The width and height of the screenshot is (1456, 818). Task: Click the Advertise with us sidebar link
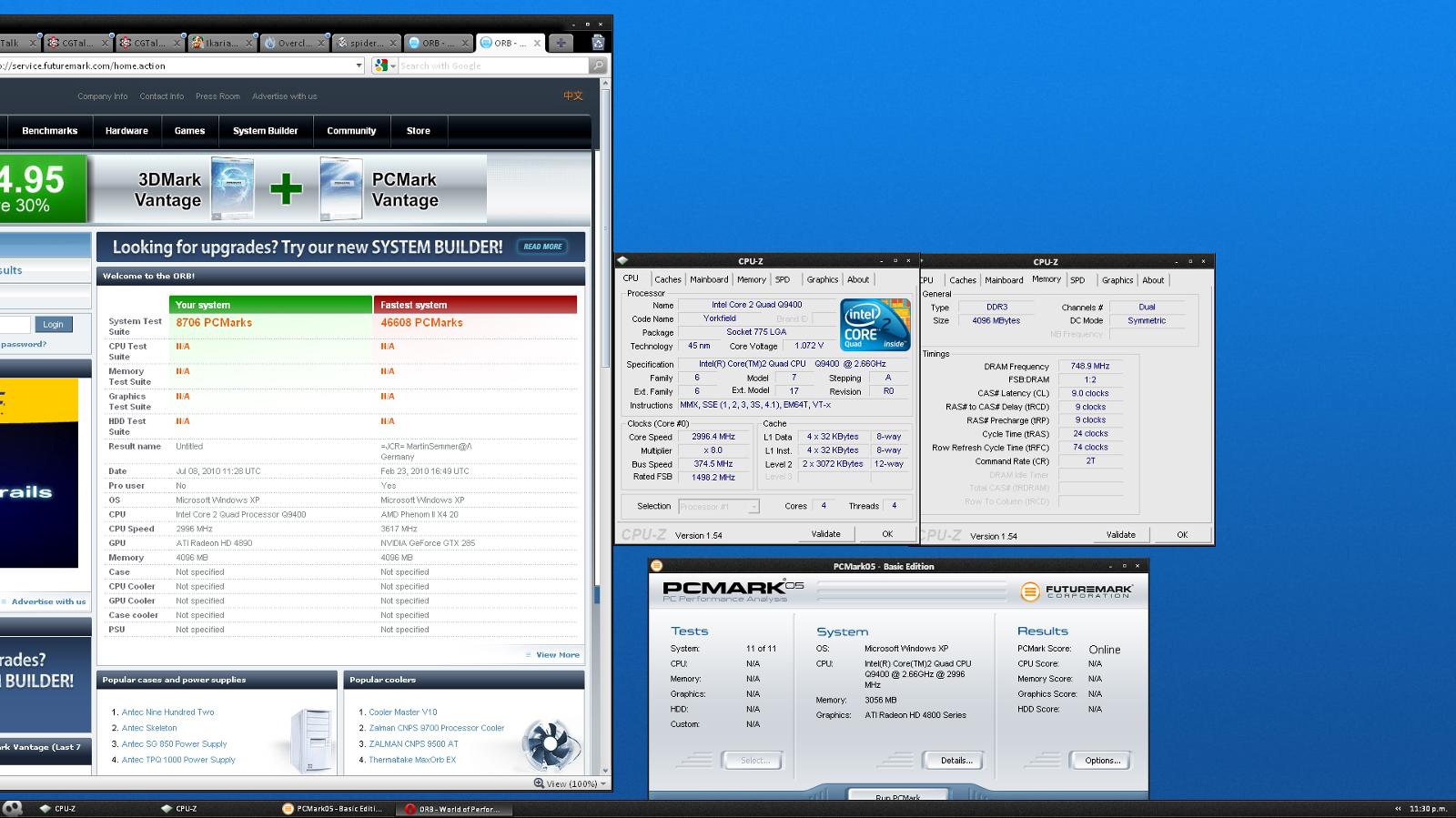(48, 601)
